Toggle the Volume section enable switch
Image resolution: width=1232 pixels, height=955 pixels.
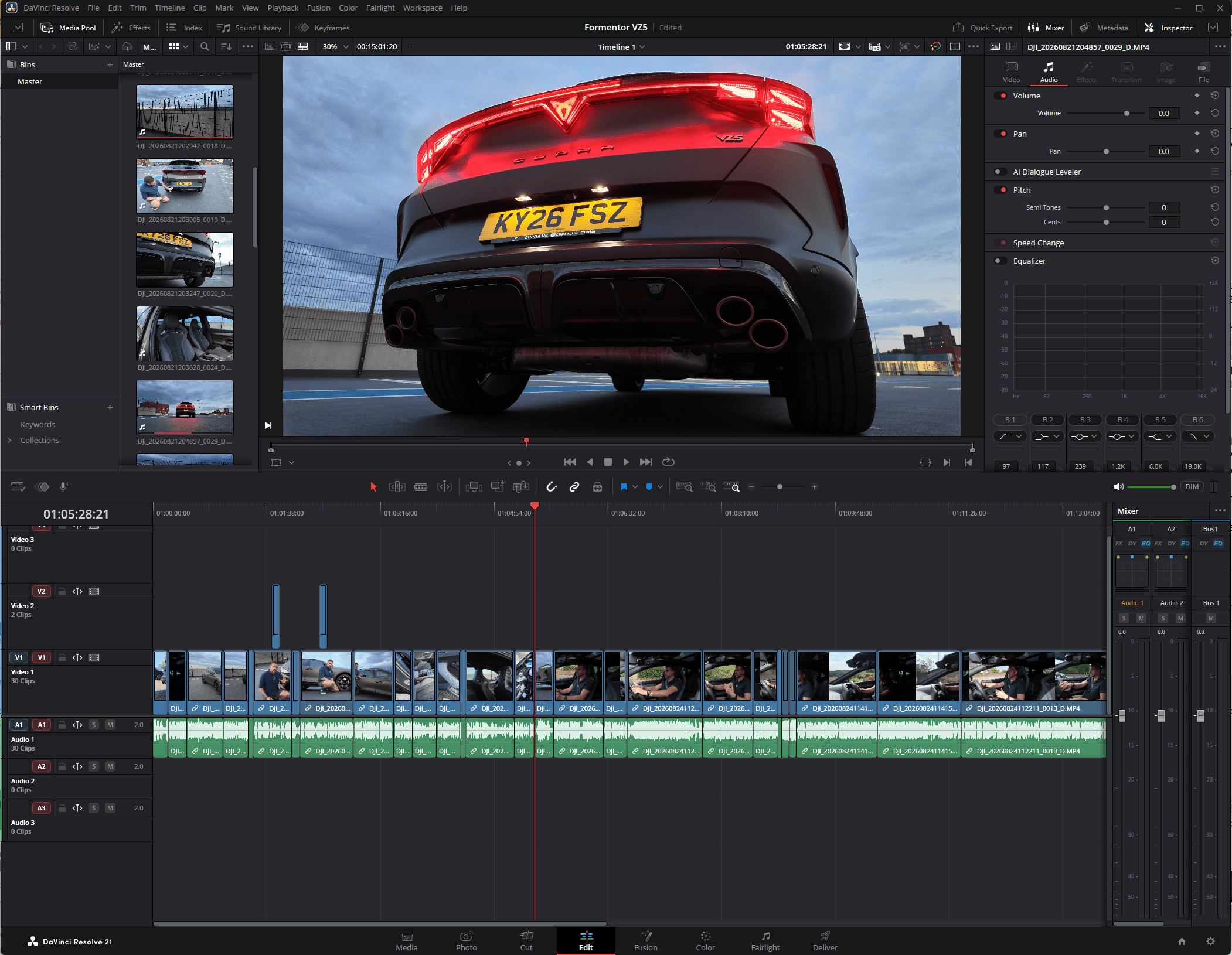[1000, 95]
